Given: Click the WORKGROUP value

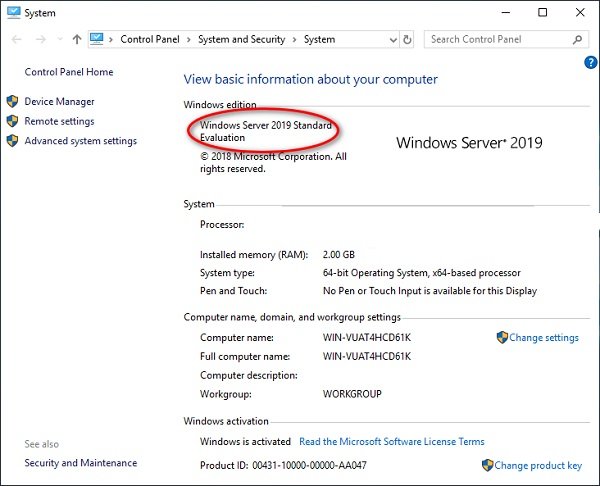Looking at the screenshot, I should click(x=352, y=394).
